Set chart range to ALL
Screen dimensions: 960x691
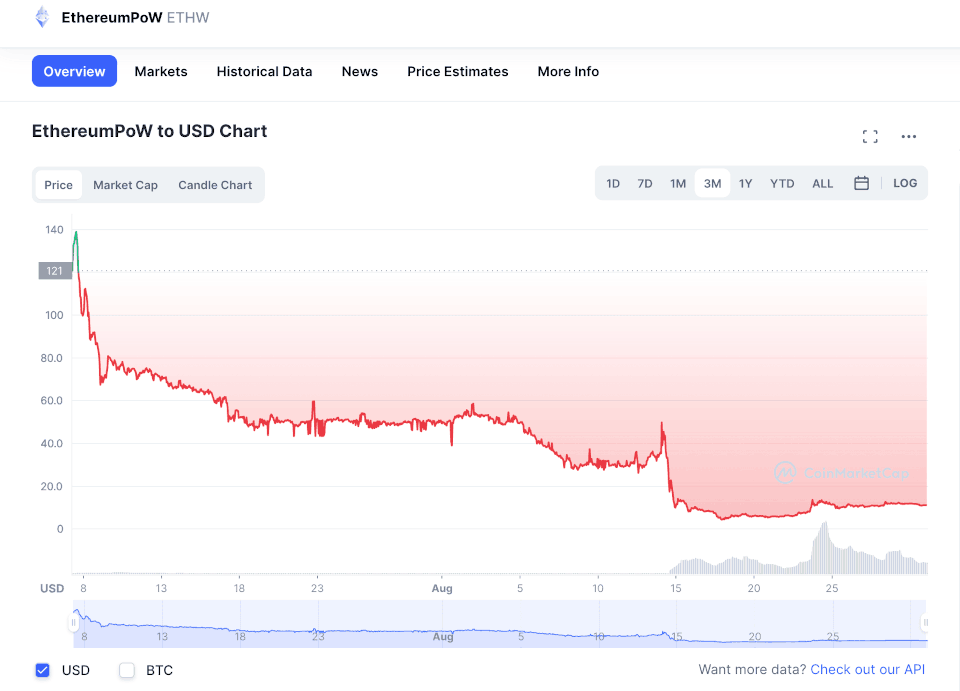coord(823,184)
